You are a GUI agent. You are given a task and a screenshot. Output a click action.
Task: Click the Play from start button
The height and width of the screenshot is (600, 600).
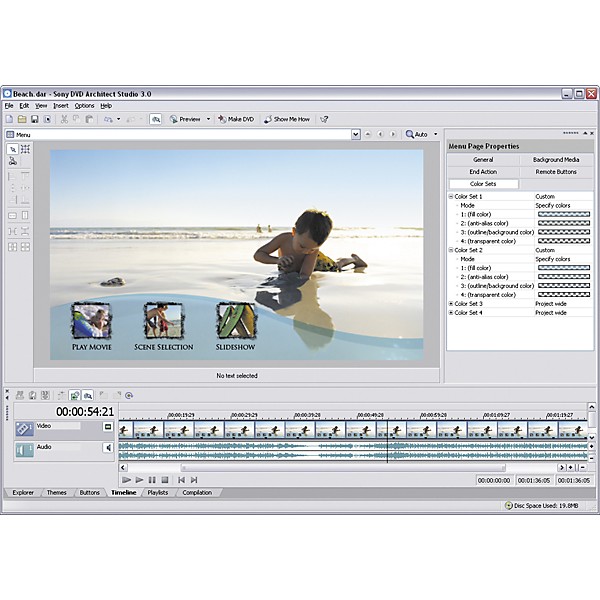coord(126,480)
